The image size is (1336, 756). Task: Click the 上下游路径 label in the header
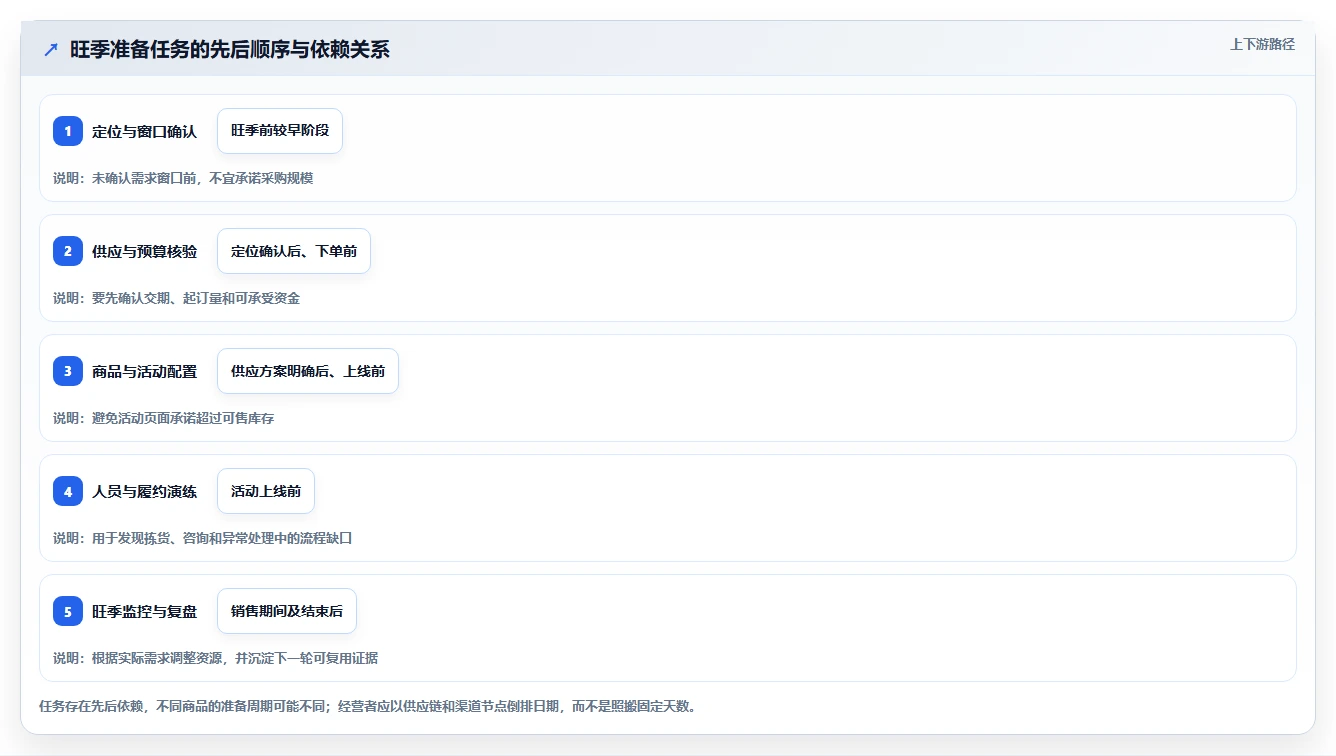pos(1262,44)
